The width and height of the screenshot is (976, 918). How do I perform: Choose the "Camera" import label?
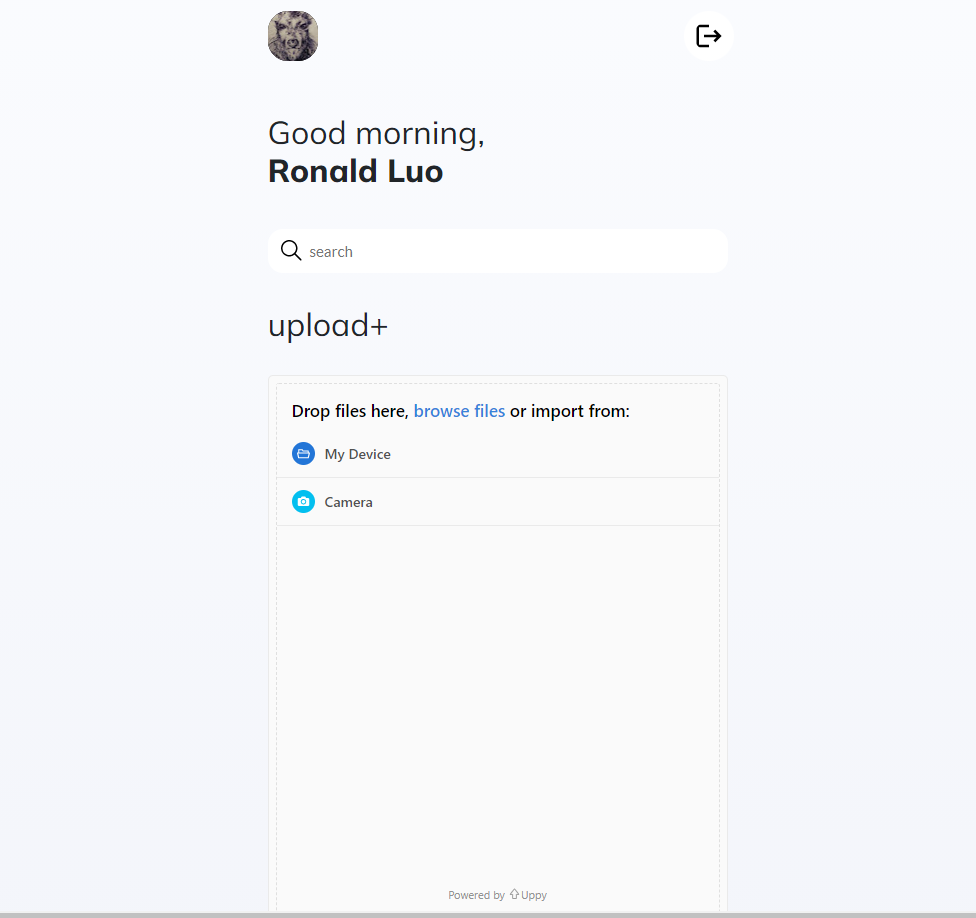point(349,502)
